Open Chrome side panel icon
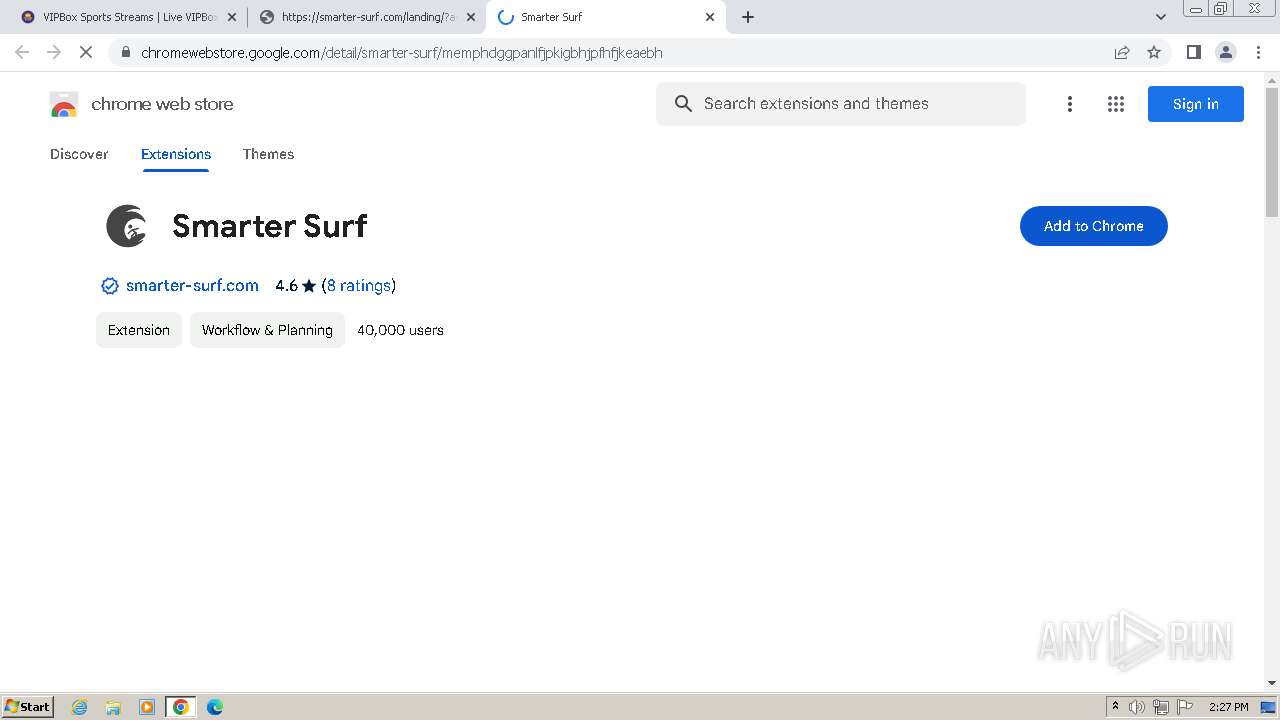Image resolution: width=1280 pixels, height=720 pixels. click(x=1193, y=52)
